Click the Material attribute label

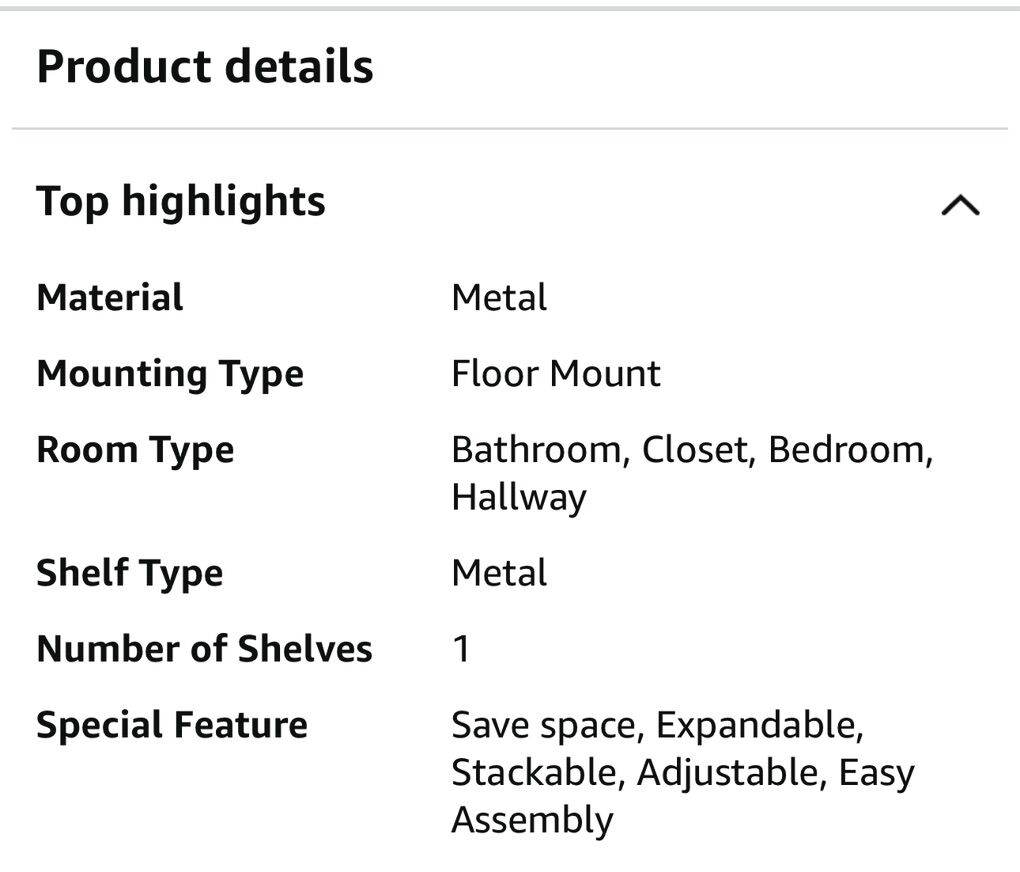click(x=110, y=298)
